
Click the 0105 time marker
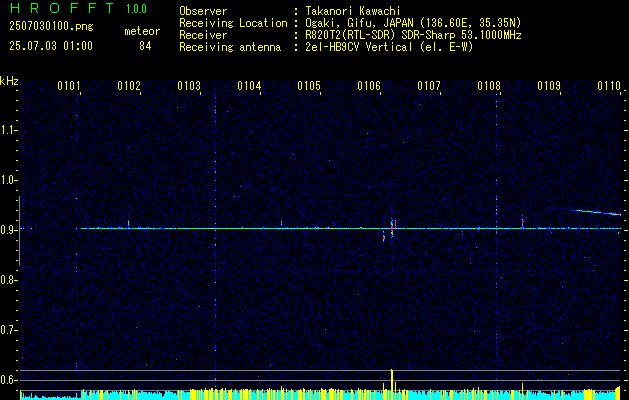click(x=309, y=85)
